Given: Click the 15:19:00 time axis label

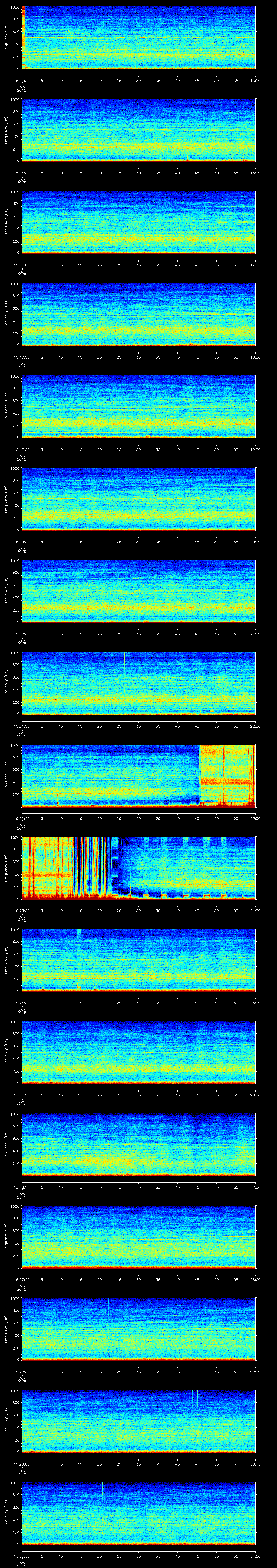Looking at the screenshot, I should coord(21,542).
